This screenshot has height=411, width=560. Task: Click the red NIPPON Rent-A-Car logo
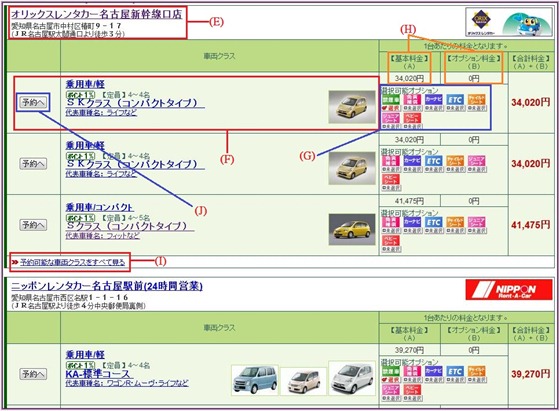pos(509,290)
